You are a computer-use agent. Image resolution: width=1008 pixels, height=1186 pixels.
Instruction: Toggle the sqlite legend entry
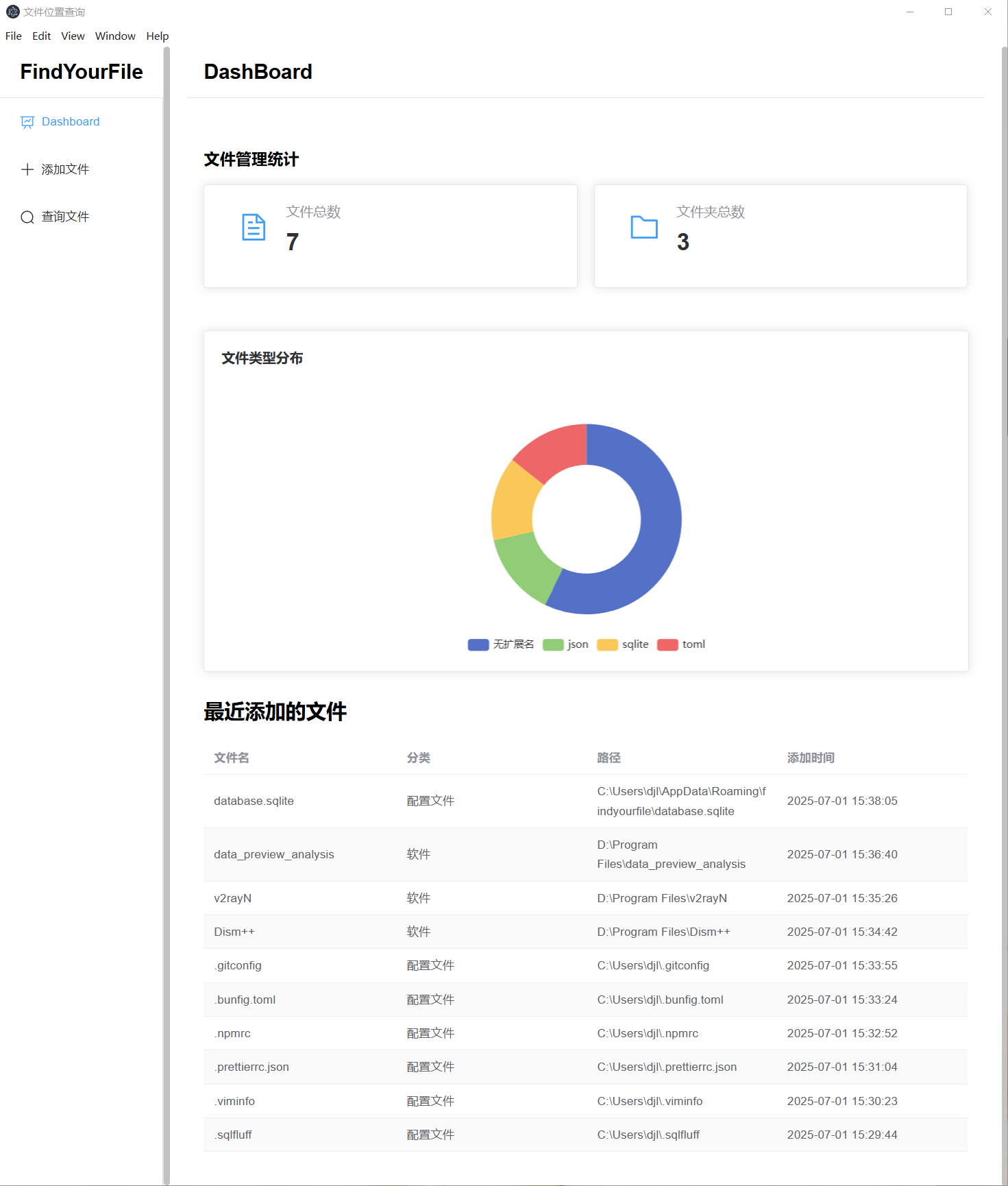pyautogui.click(x=623, y=644)
